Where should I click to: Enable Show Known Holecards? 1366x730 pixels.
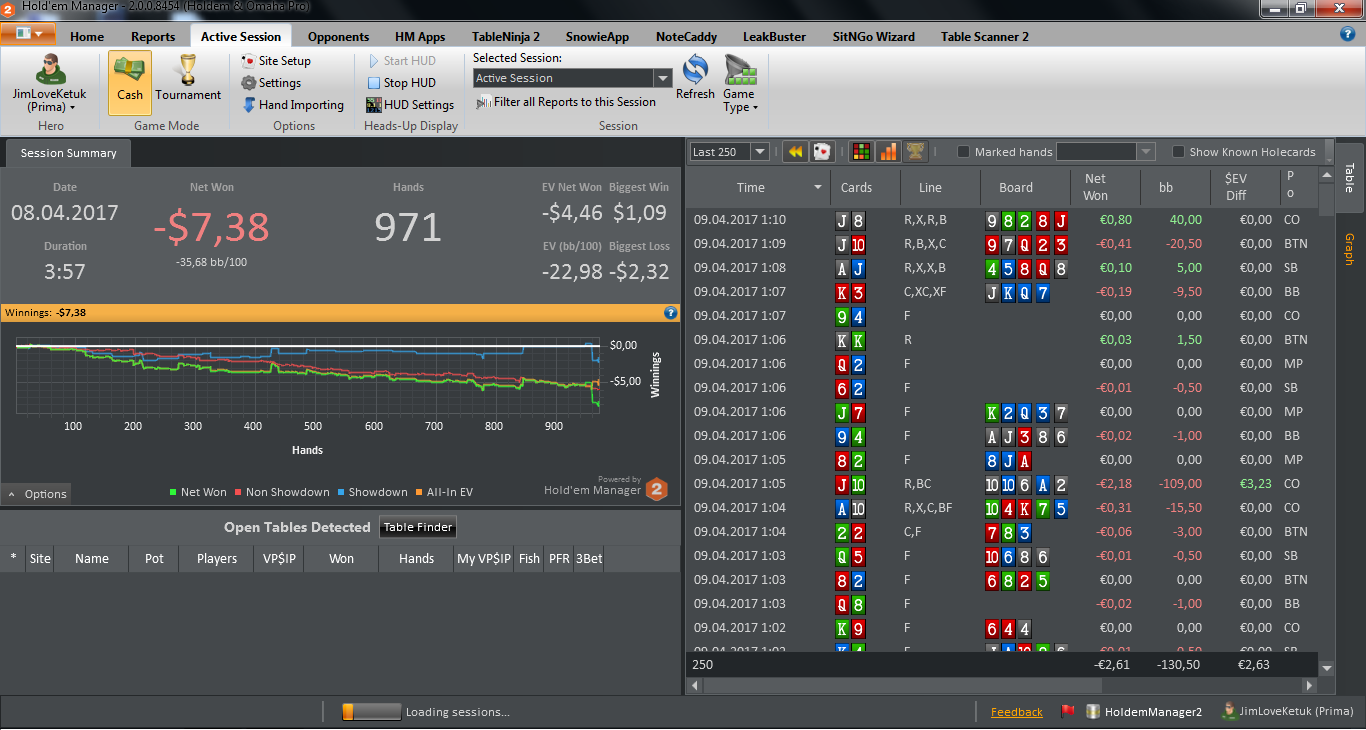1179,152
